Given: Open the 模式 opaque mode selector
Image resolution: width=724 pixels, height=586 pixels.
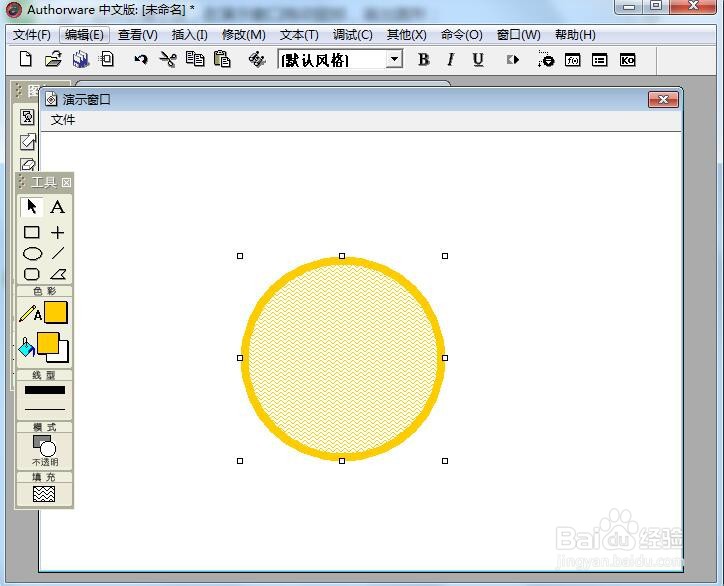Looking at the screenshot, I should (44, 450).
